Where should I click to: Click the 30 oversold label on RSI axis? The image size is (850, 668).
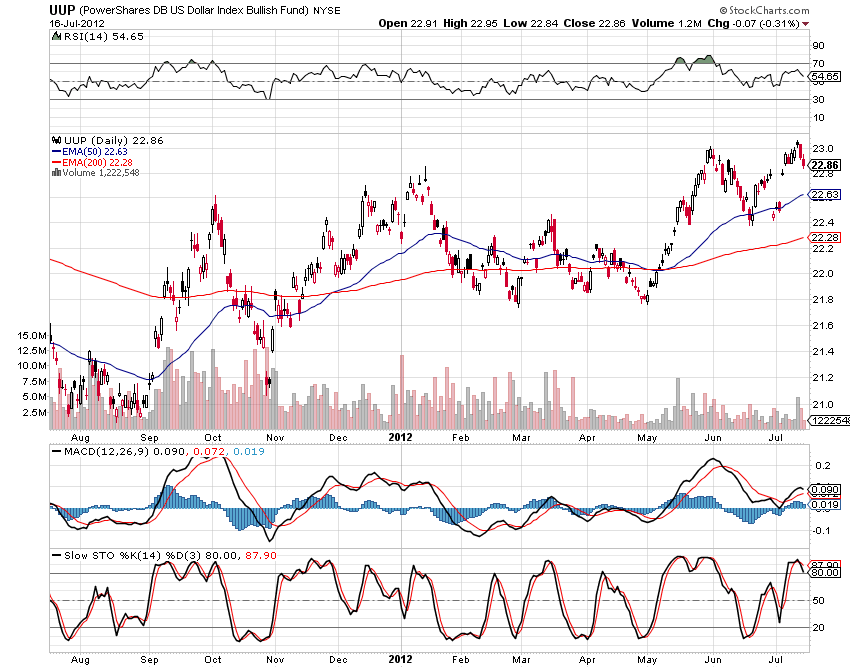point(818,99)
